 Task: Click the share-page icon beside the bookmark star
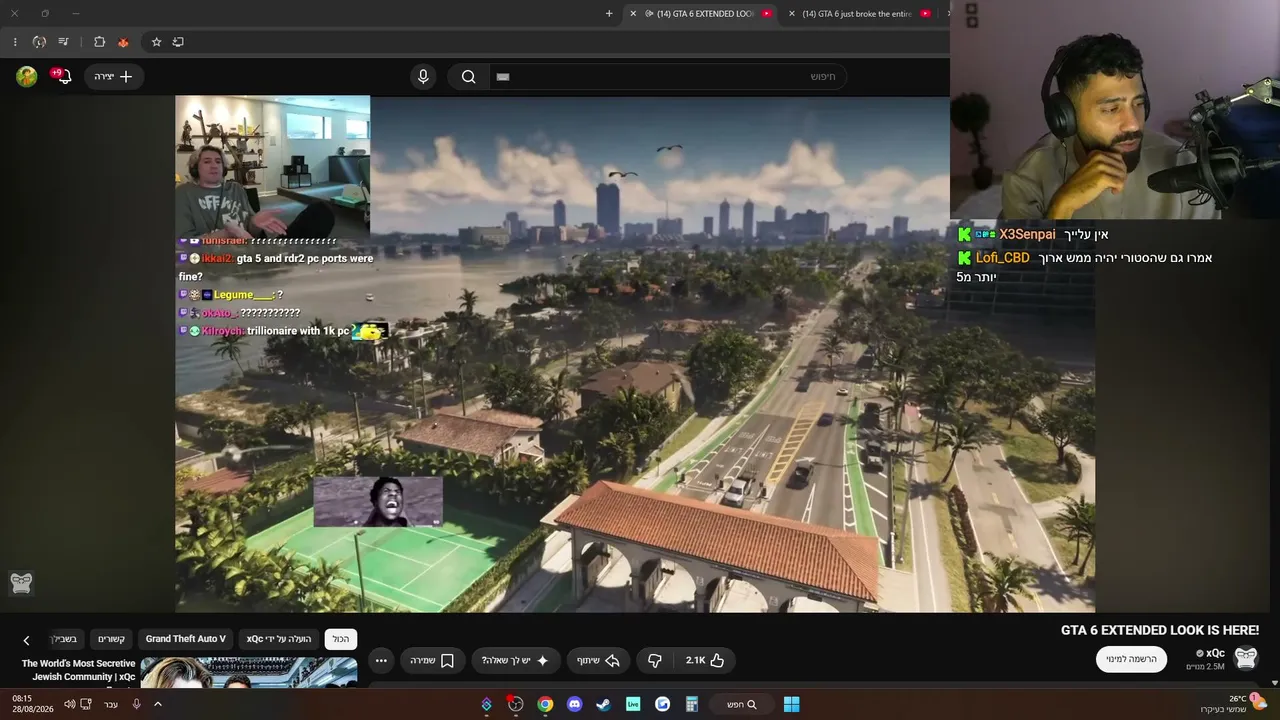click(x=178, y=42)
